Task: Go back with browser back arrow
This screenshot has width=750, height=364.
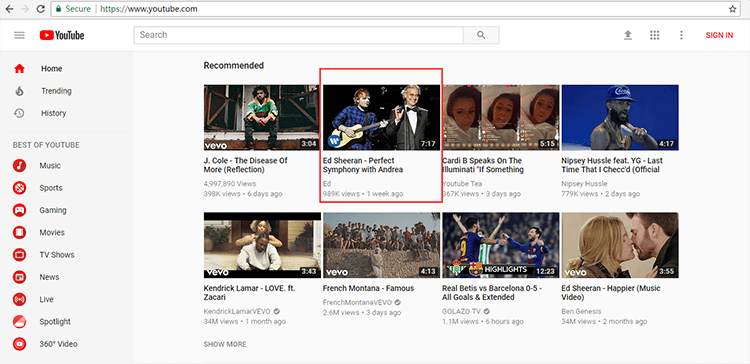Action: coord(9,9)
